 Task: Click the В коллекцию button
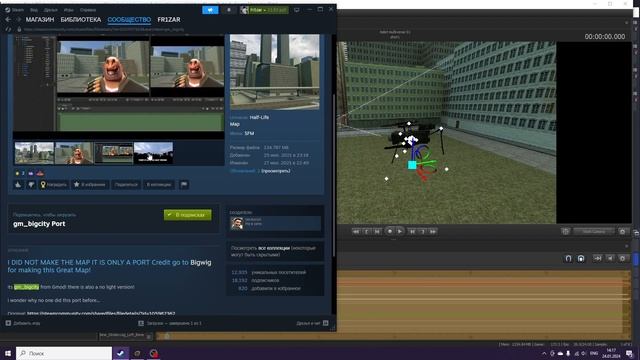[159, 184]
